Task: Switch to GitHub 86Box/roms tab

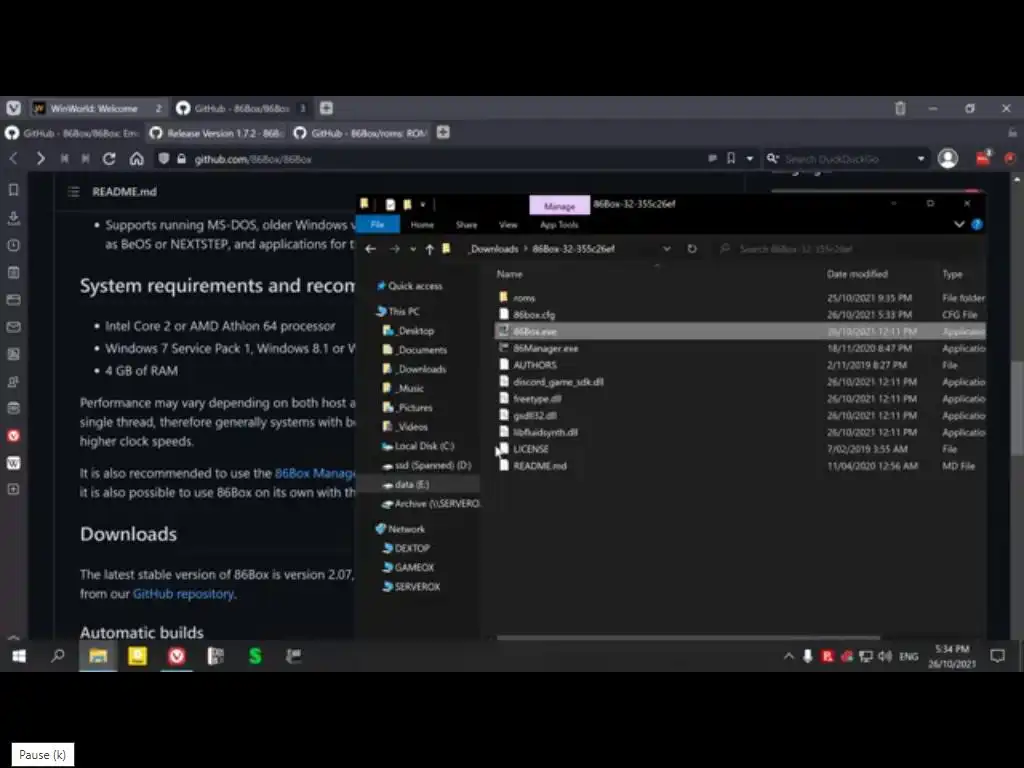Action: point(362,133)
